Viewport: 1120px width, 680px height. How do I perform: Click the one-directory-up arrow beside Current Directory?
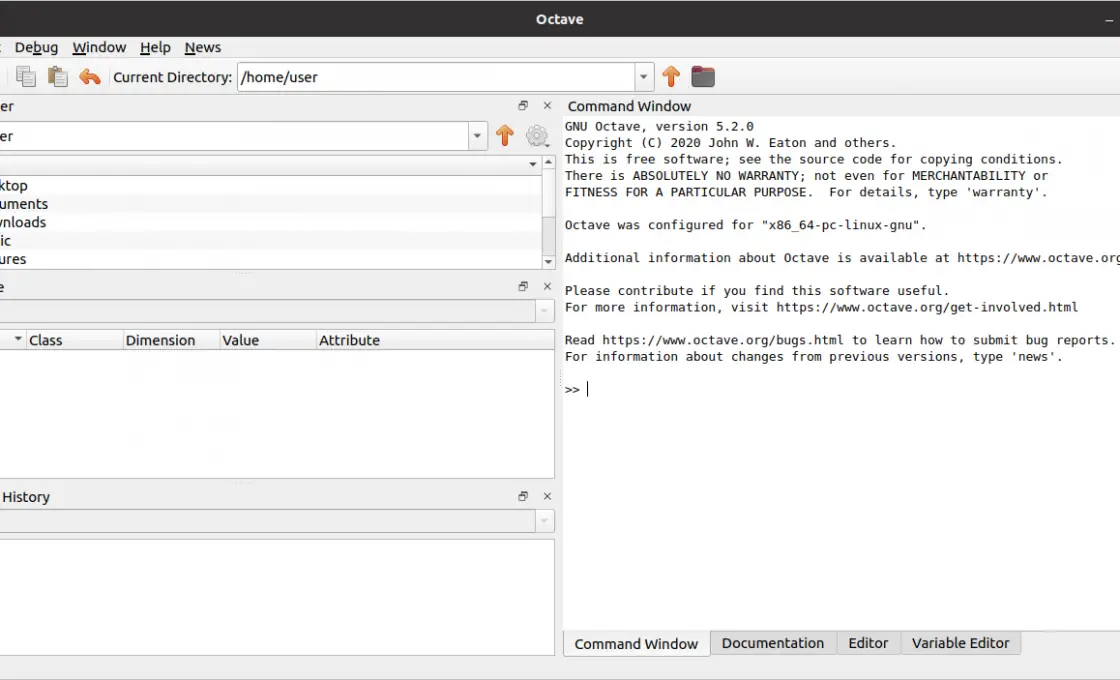point(670,76)
